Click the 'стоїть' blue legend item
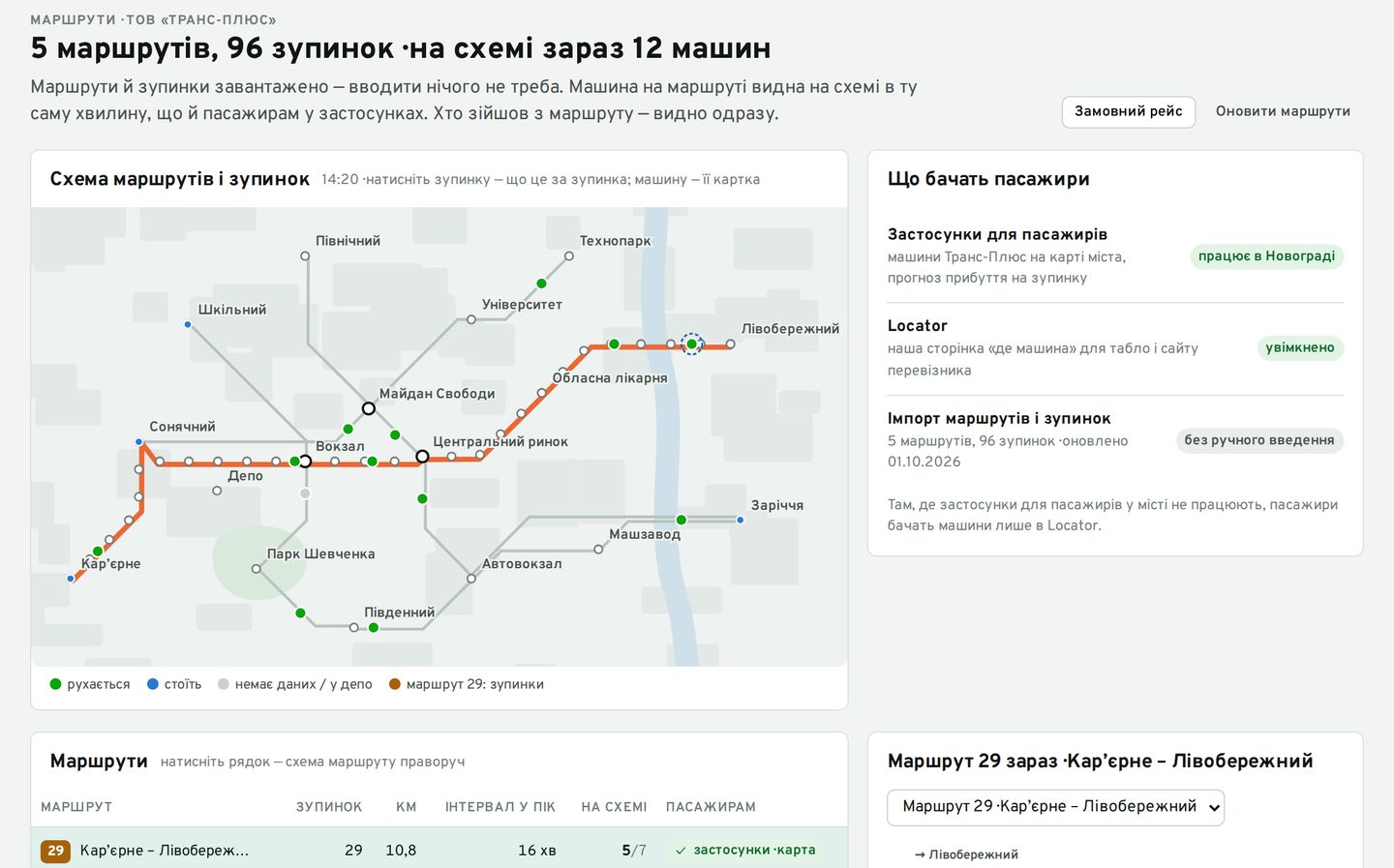1394x868 pixels. click(174, 684)
